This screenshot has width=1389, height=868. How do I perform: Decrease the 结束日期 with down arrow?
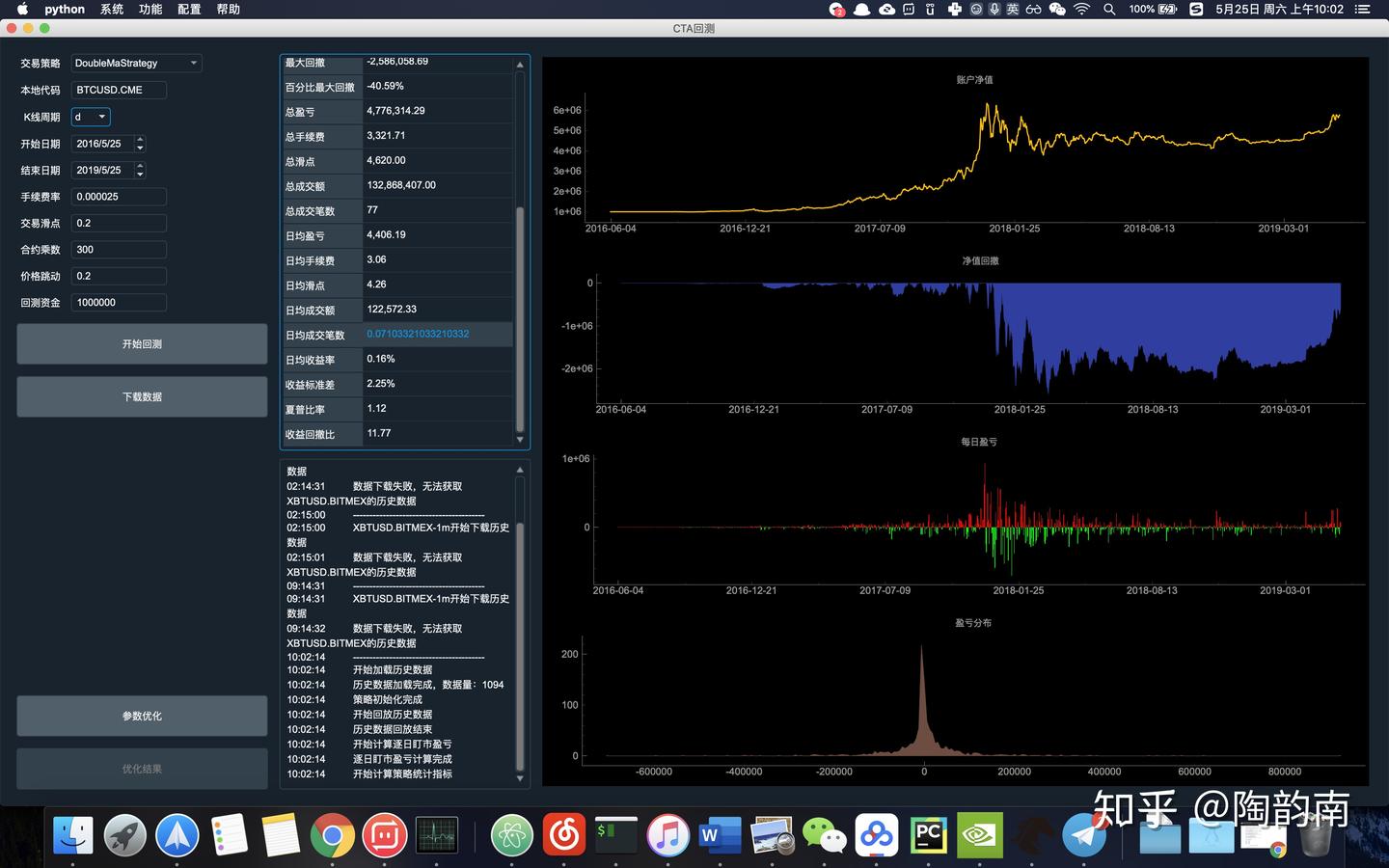pos(140,174)
